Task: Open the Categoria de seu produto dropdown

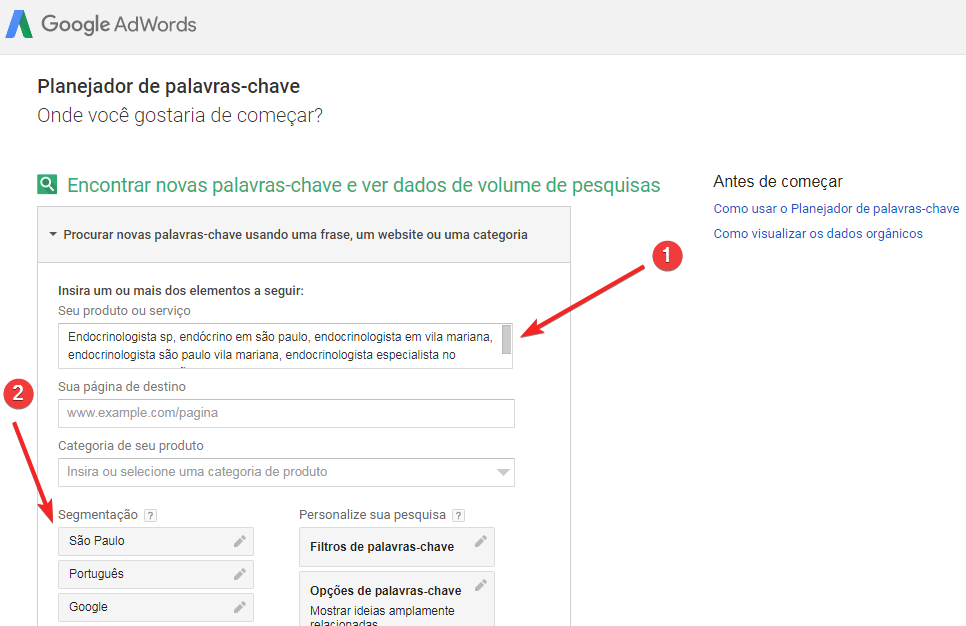Action: point(503,473)
